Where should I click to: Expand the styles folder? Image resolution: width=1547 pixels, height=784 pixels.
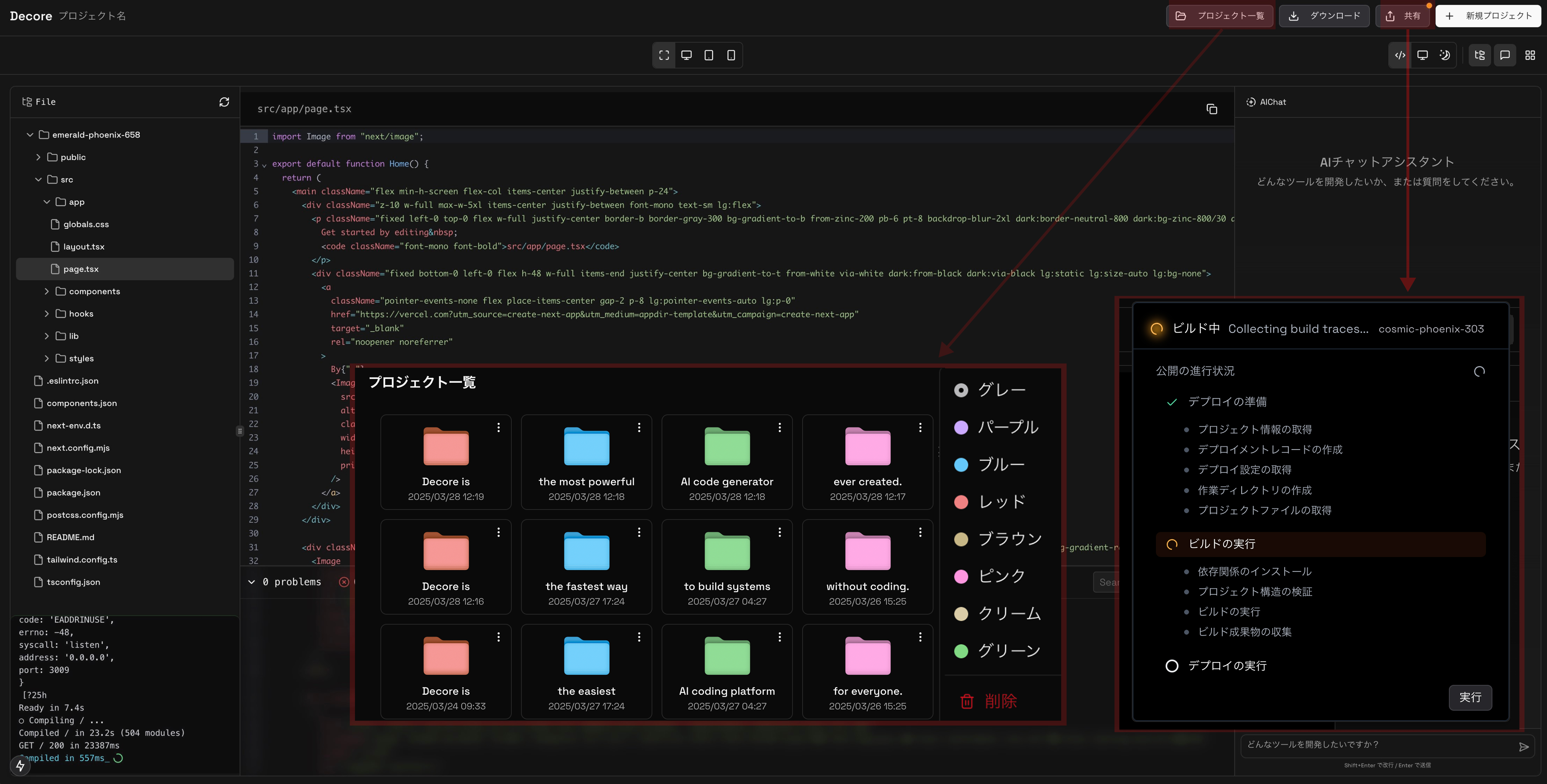click(47, 358)
